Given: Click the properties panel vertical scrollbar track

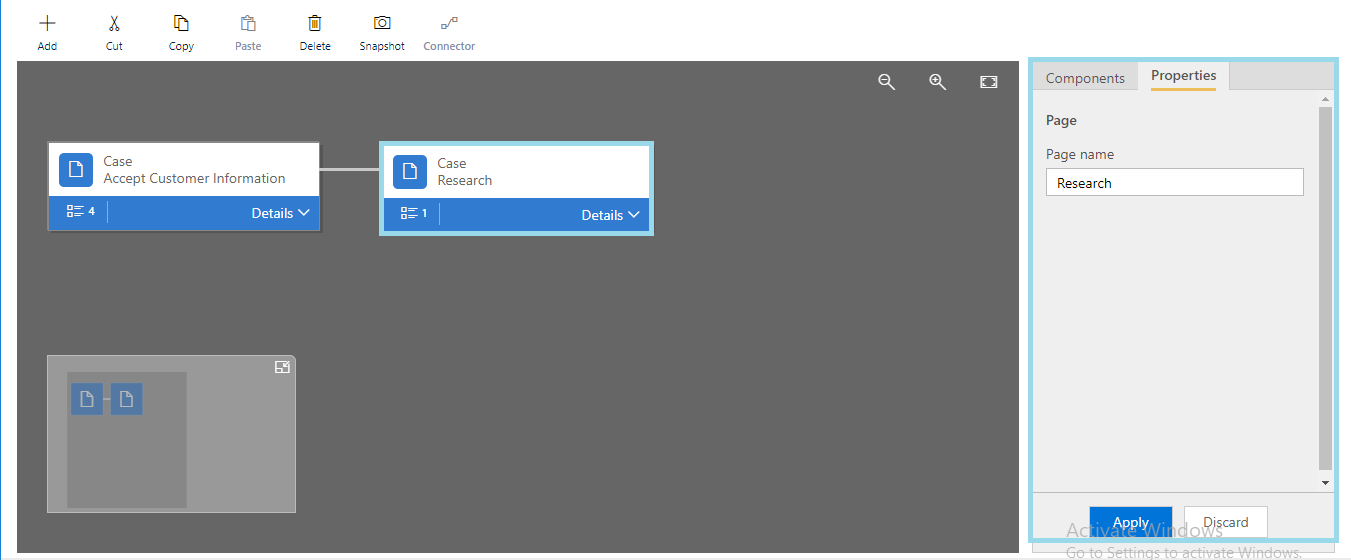Looking at the screenshot, I should point(1326,288).
